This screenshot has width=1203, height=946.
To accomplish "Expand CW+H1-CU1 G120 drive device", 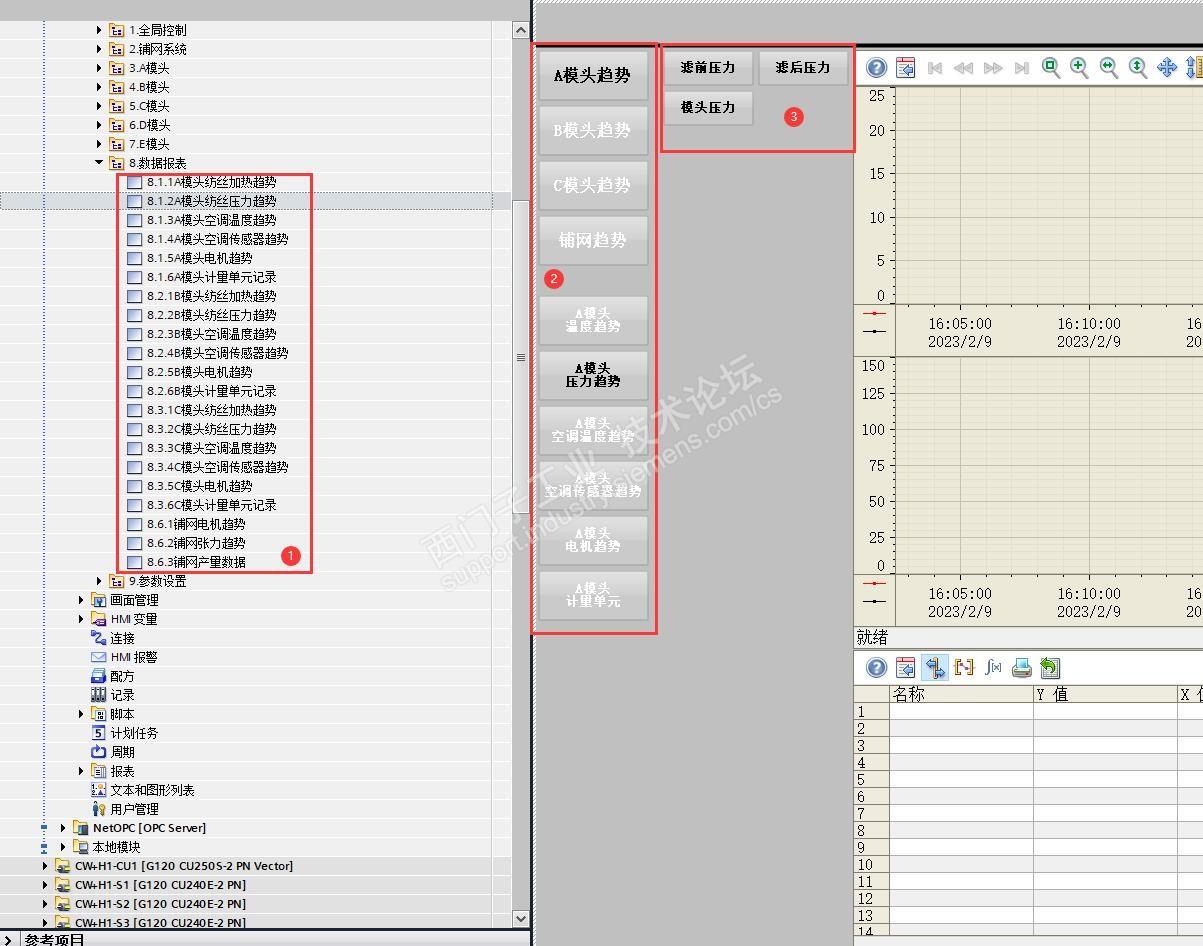I will [x=45, y=866].
